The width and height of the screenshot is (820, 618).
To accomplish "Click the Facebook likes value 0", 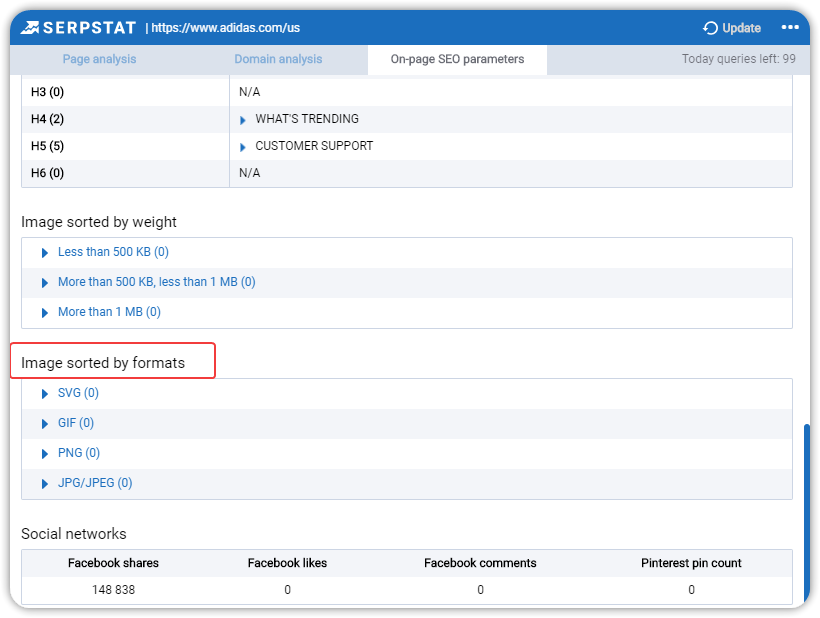I will pos(288,590).
